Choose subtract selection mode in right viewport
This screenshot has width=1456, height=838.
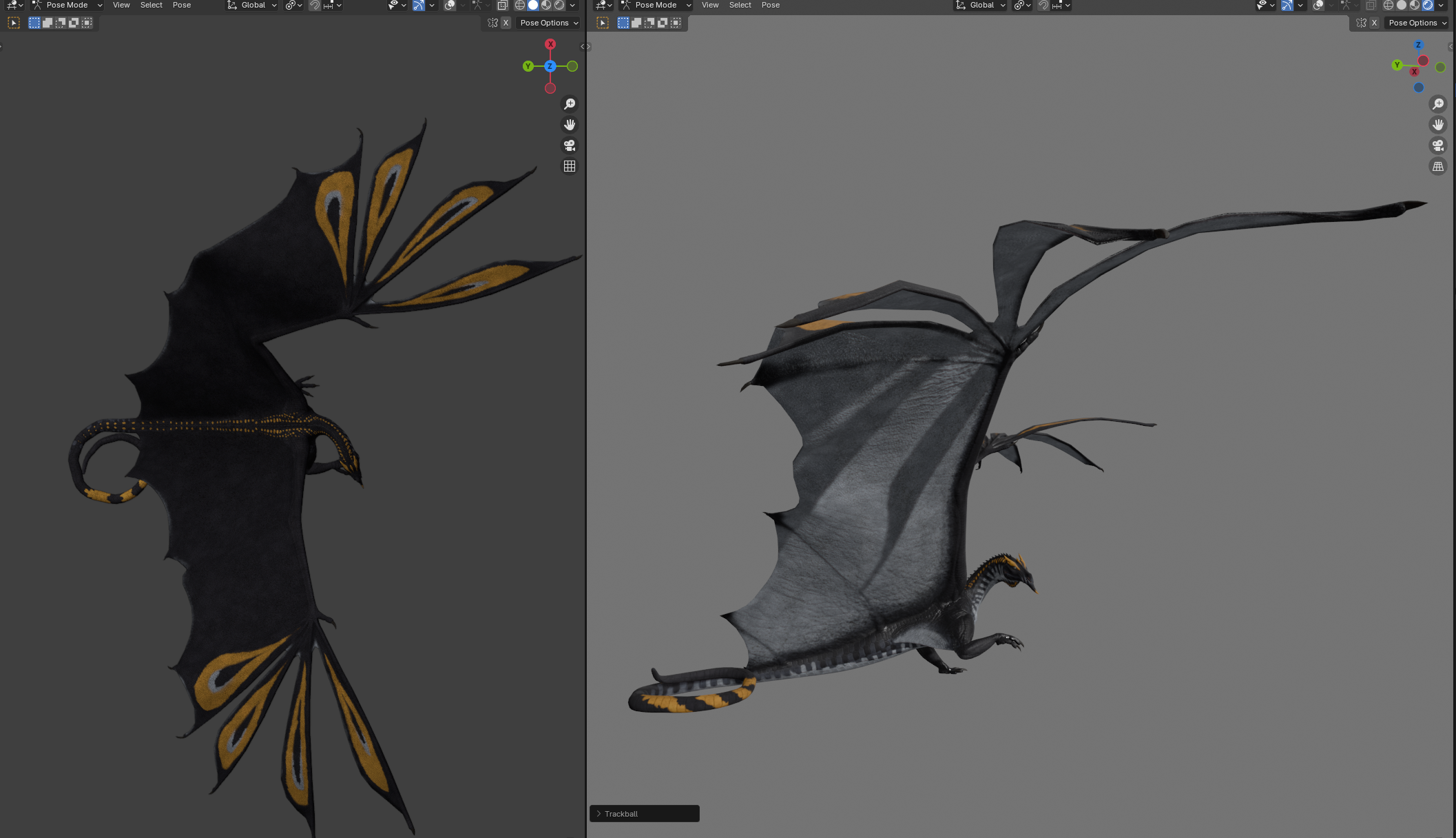649,23
